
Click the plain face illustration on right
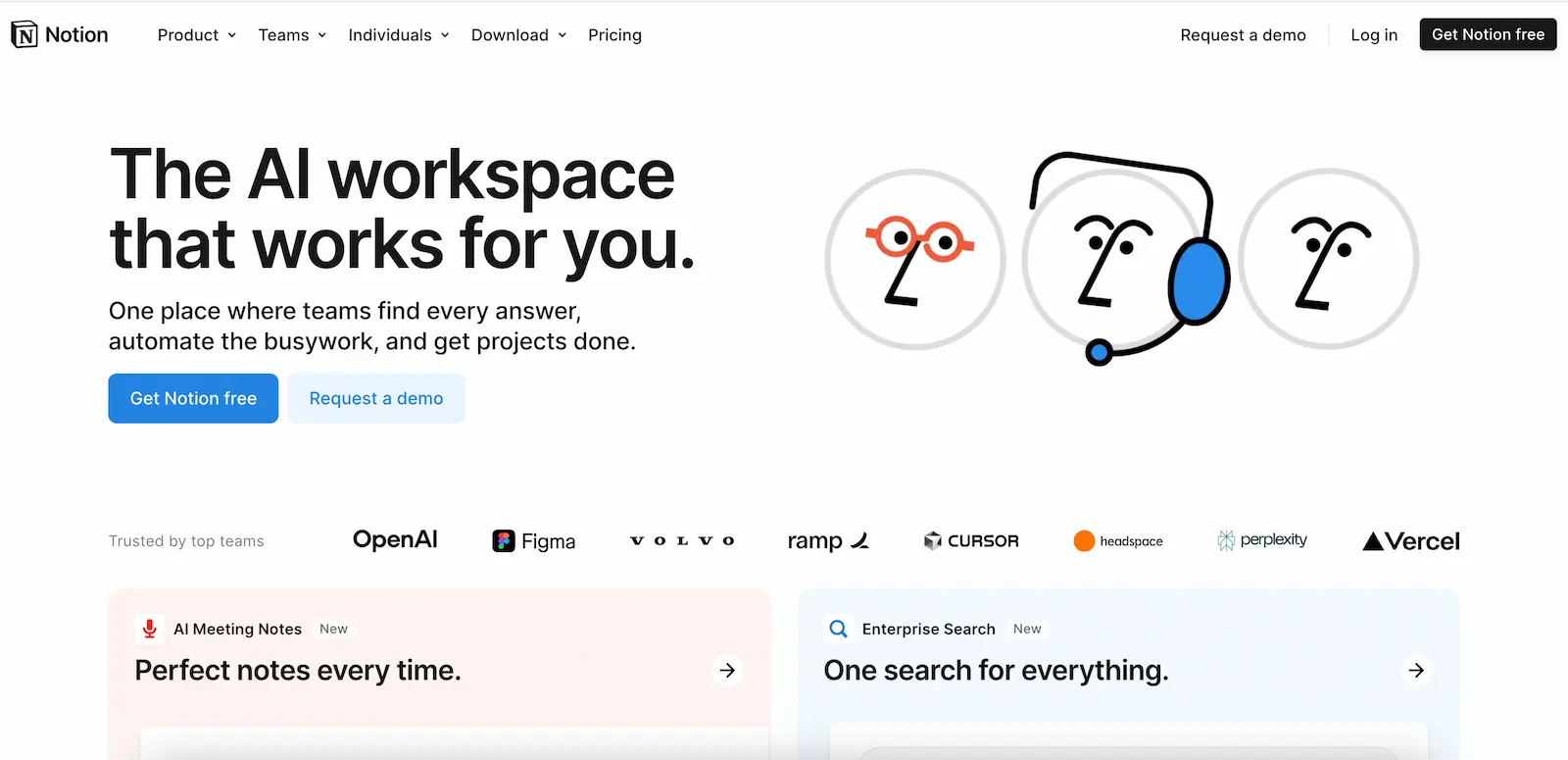[x=1329, y=259]
